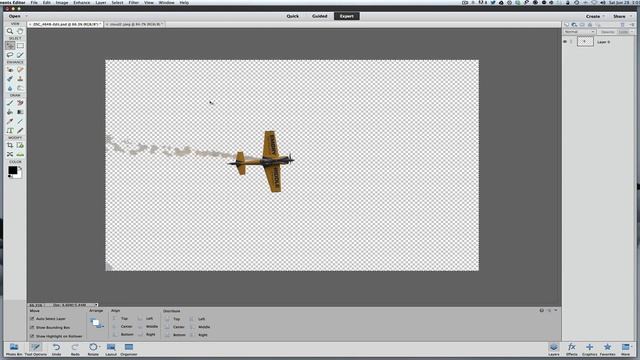Screen dimensions: 640x360
Task: Switch to the cloud jpeg document tab
Action: tap(134, 24)
